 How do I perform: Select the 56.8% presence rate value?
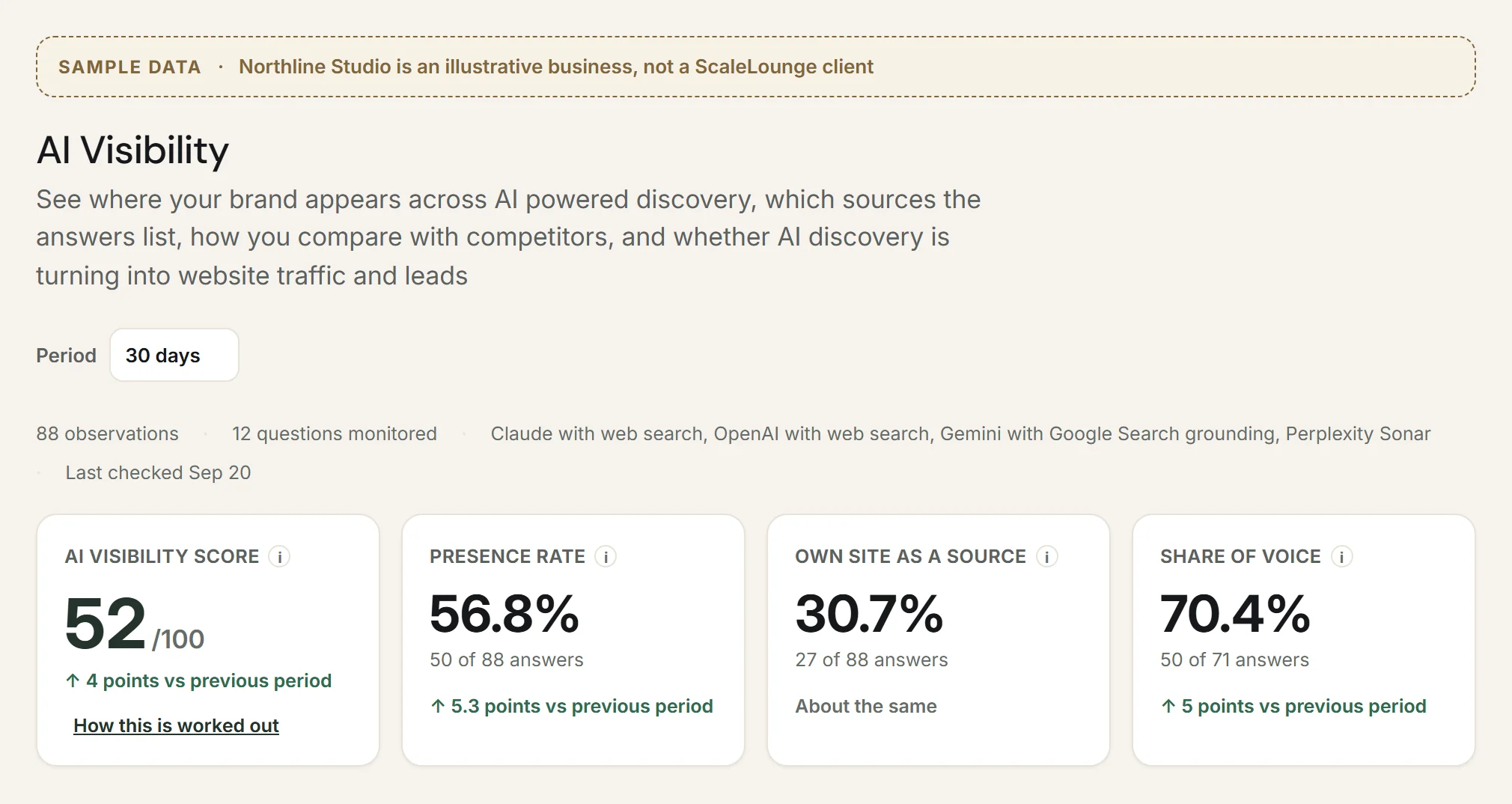(x=504, y=614)
